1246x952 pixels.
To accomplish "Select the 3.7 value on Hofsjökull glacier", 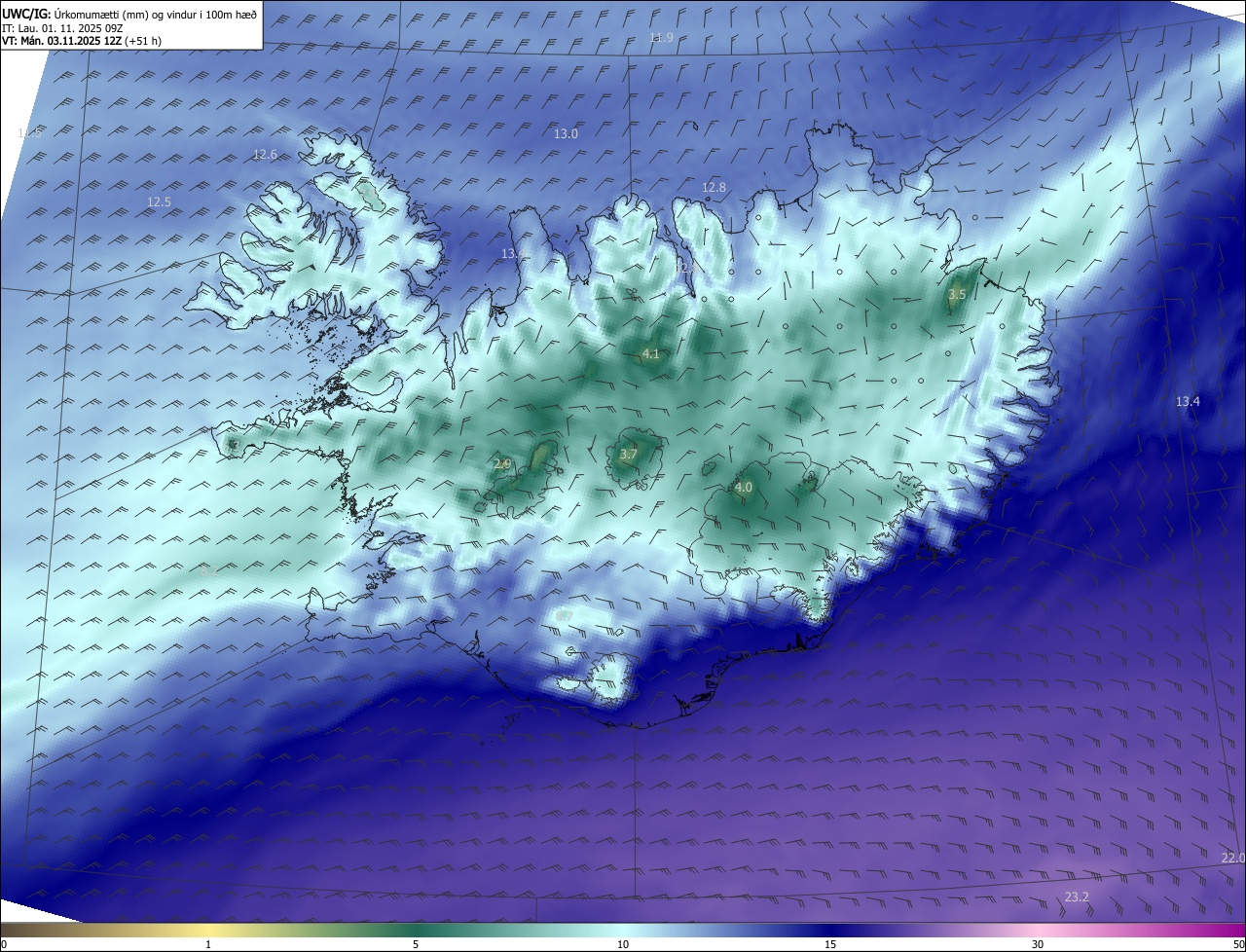I will click(628, 454).
